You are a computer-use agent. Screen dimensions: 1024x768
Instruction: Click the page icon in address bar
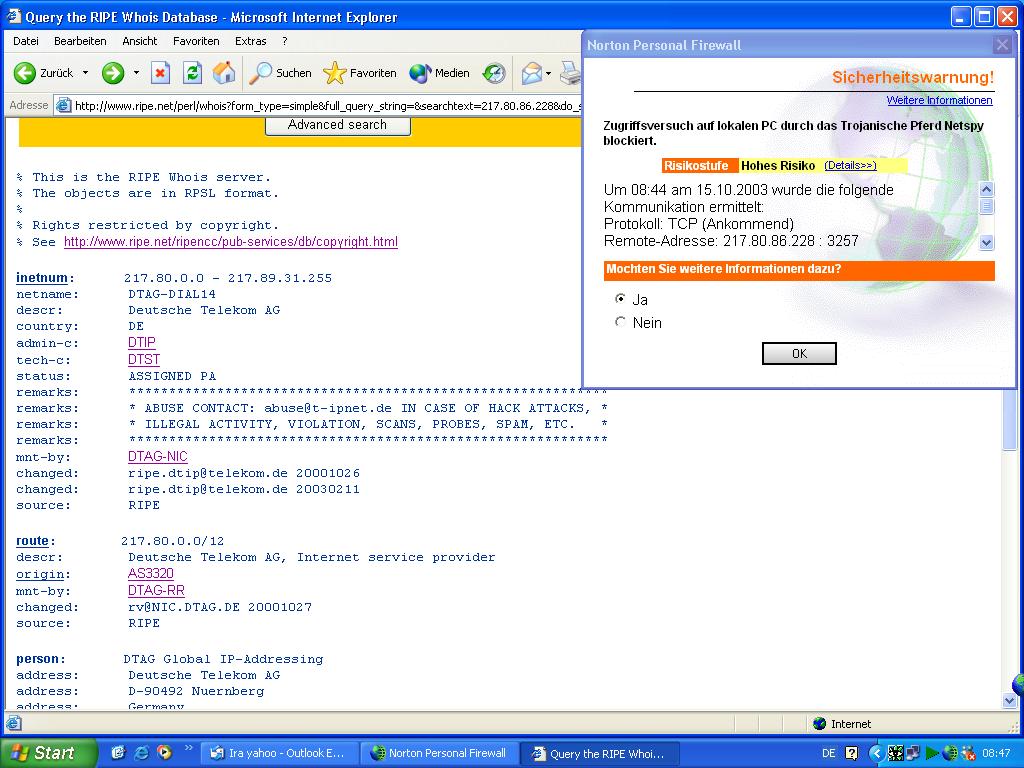click(63, 105)
